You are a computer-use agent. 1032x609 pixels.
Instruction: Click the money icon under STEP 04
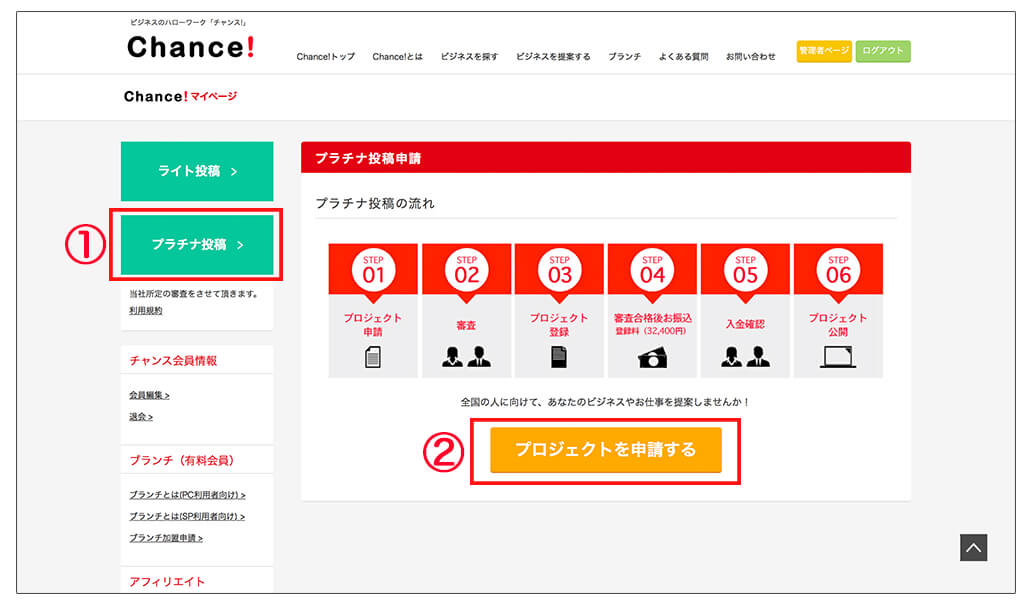(x=652, y=356)
